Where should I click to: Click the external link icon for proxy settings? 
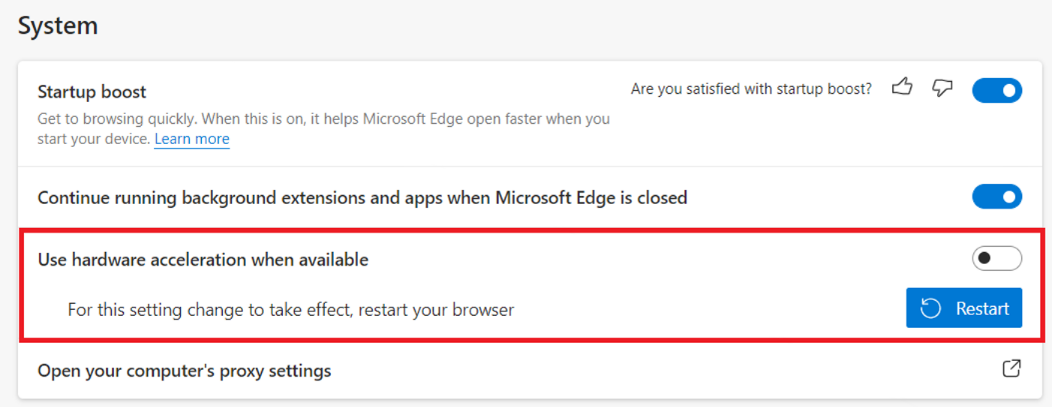click(x=1011, y=369)
